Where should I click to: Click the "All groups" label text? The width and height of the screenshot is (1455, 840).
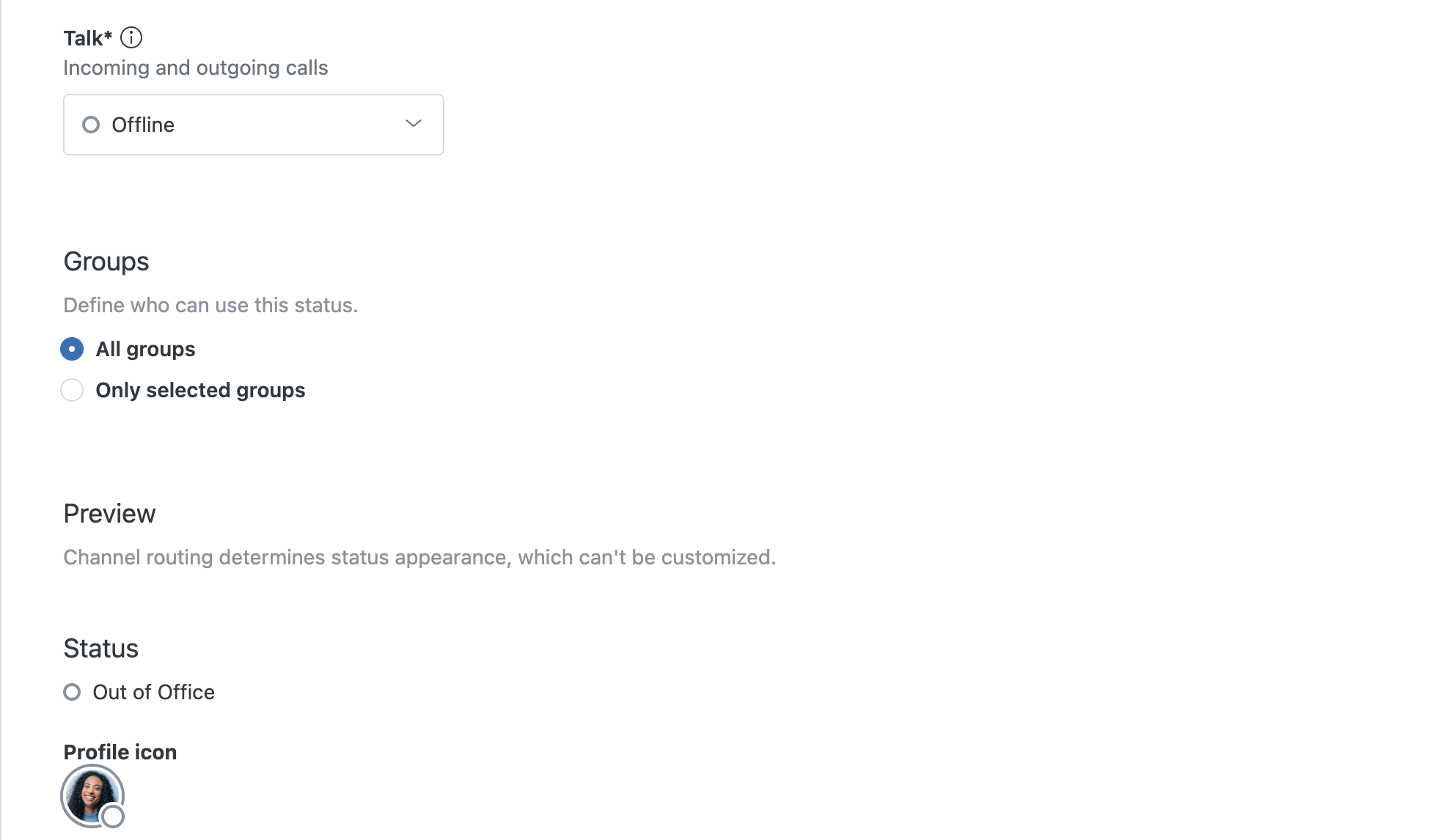(145, 349)
